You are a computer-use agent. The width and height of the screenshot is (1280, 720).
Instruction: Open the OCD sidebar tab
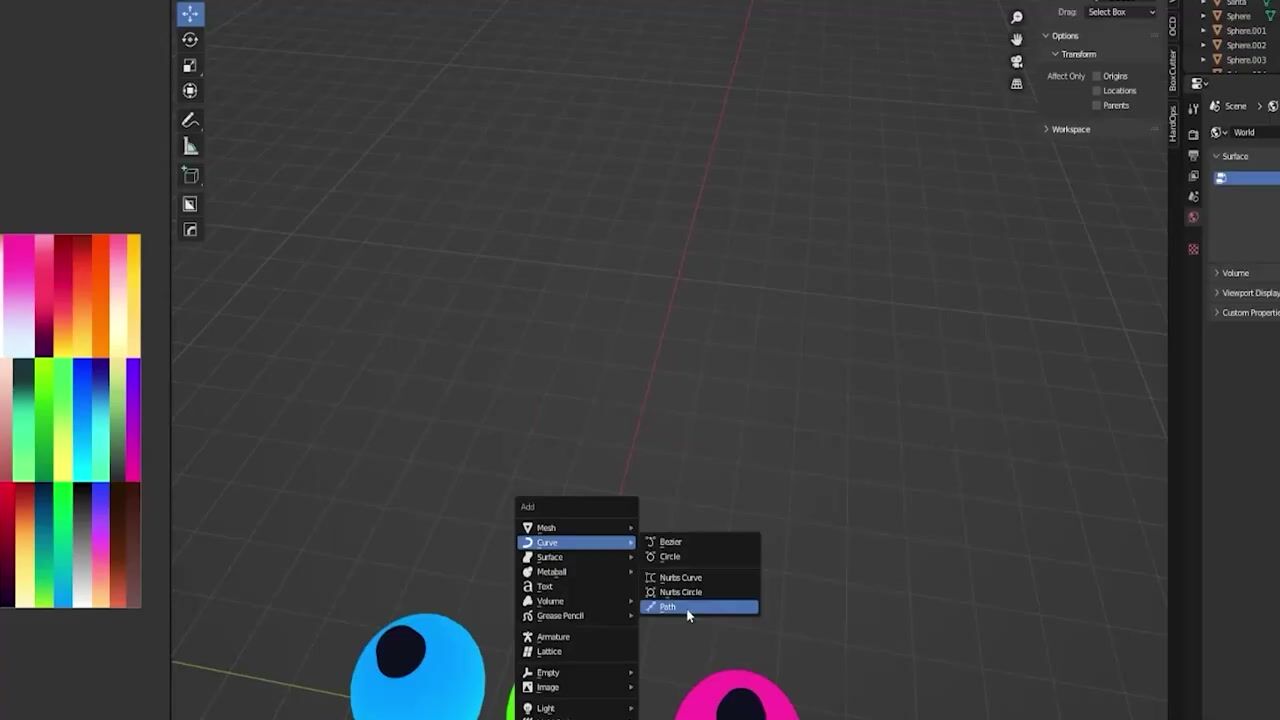point(1174,26)
